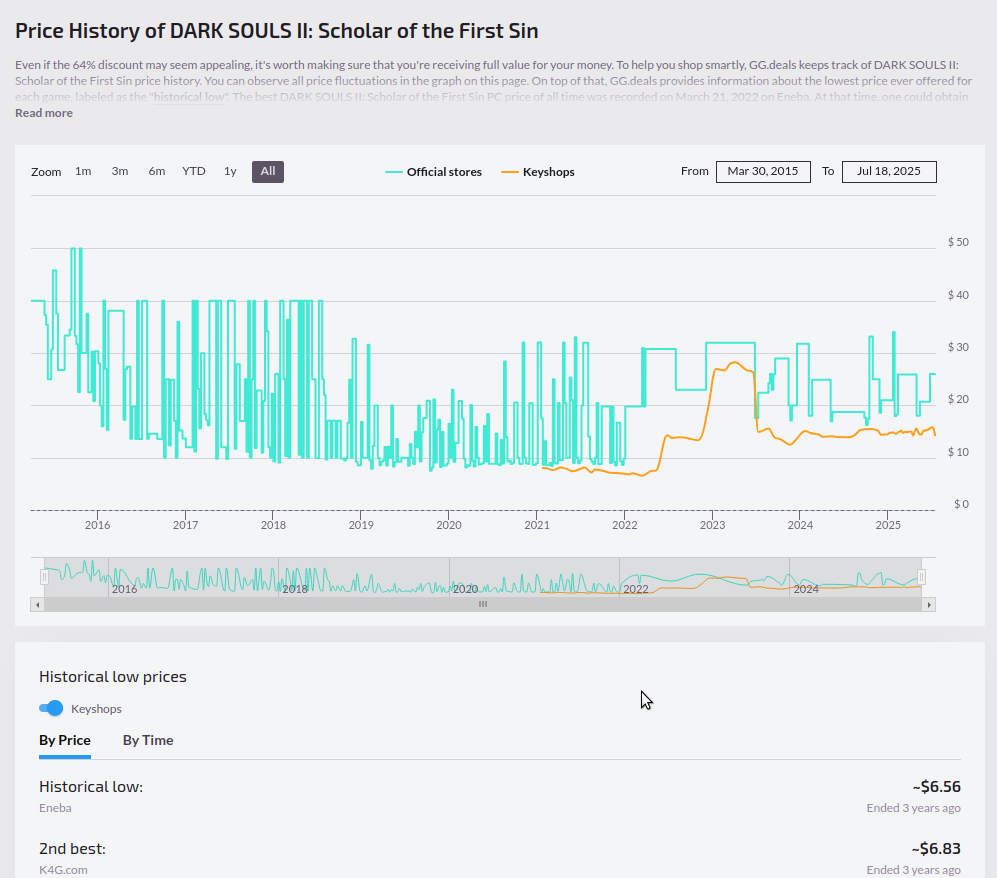Click the historical low link in description
The width and height of the screenshot is (997, 878).
[188, 97]
